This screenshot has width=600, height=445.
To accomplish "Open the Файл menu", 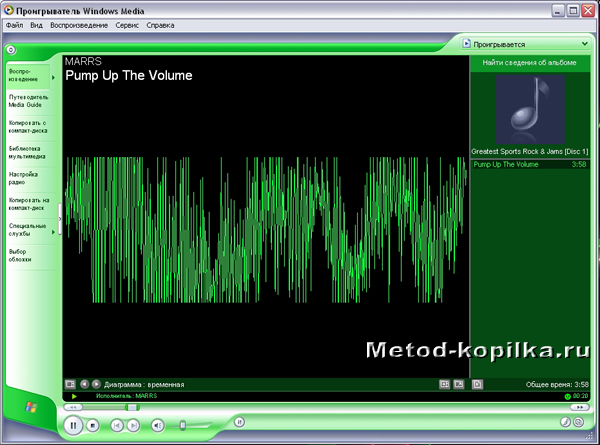I will tap(15, 25).
